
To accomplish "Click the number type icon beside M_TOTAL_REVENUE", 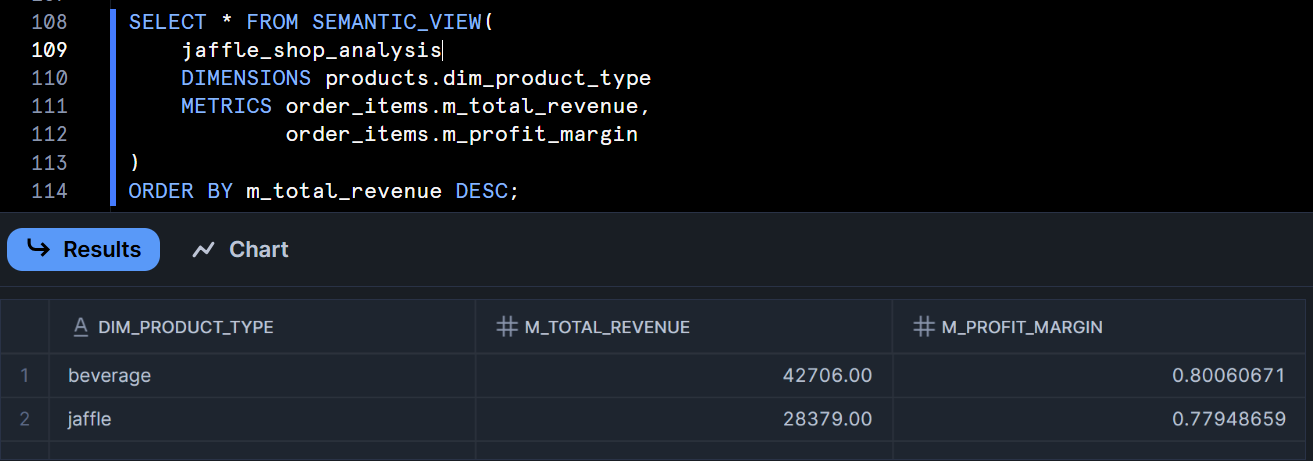I will click(x=507, y=327).
